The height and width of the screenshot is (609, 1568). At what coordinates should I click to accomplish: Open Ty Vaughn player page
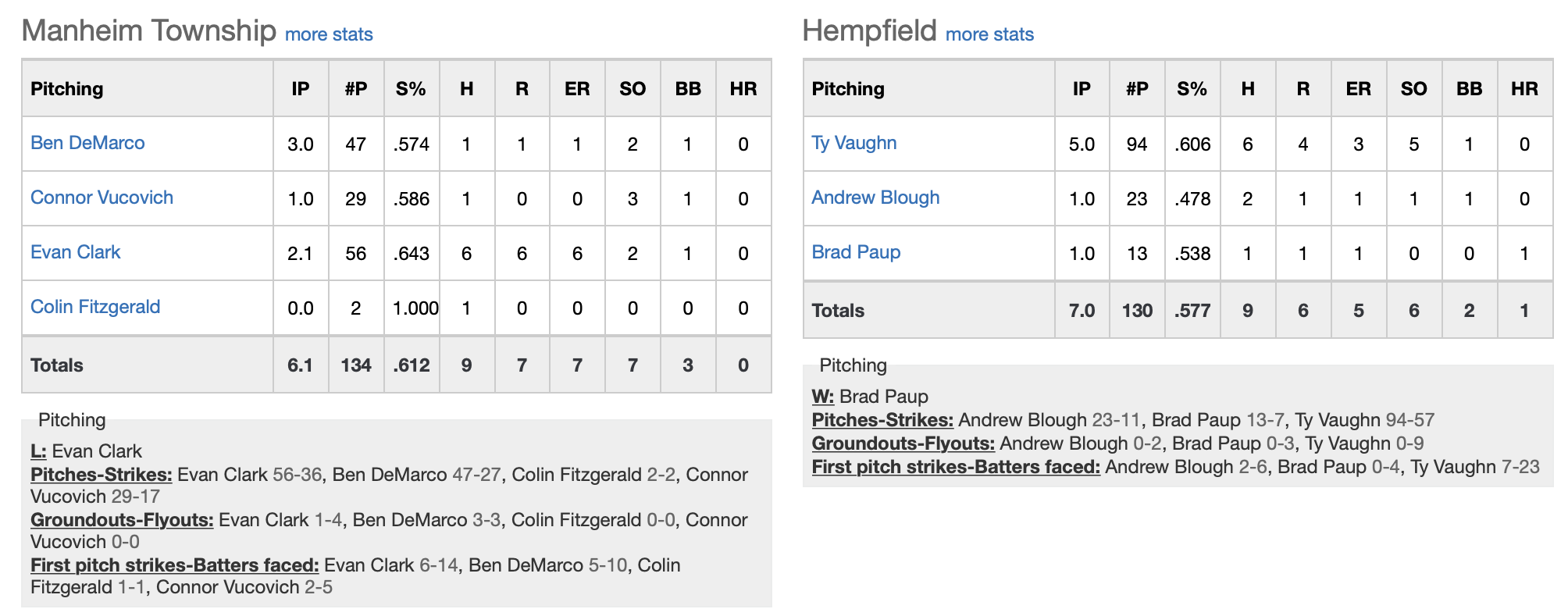coord(853,143)
